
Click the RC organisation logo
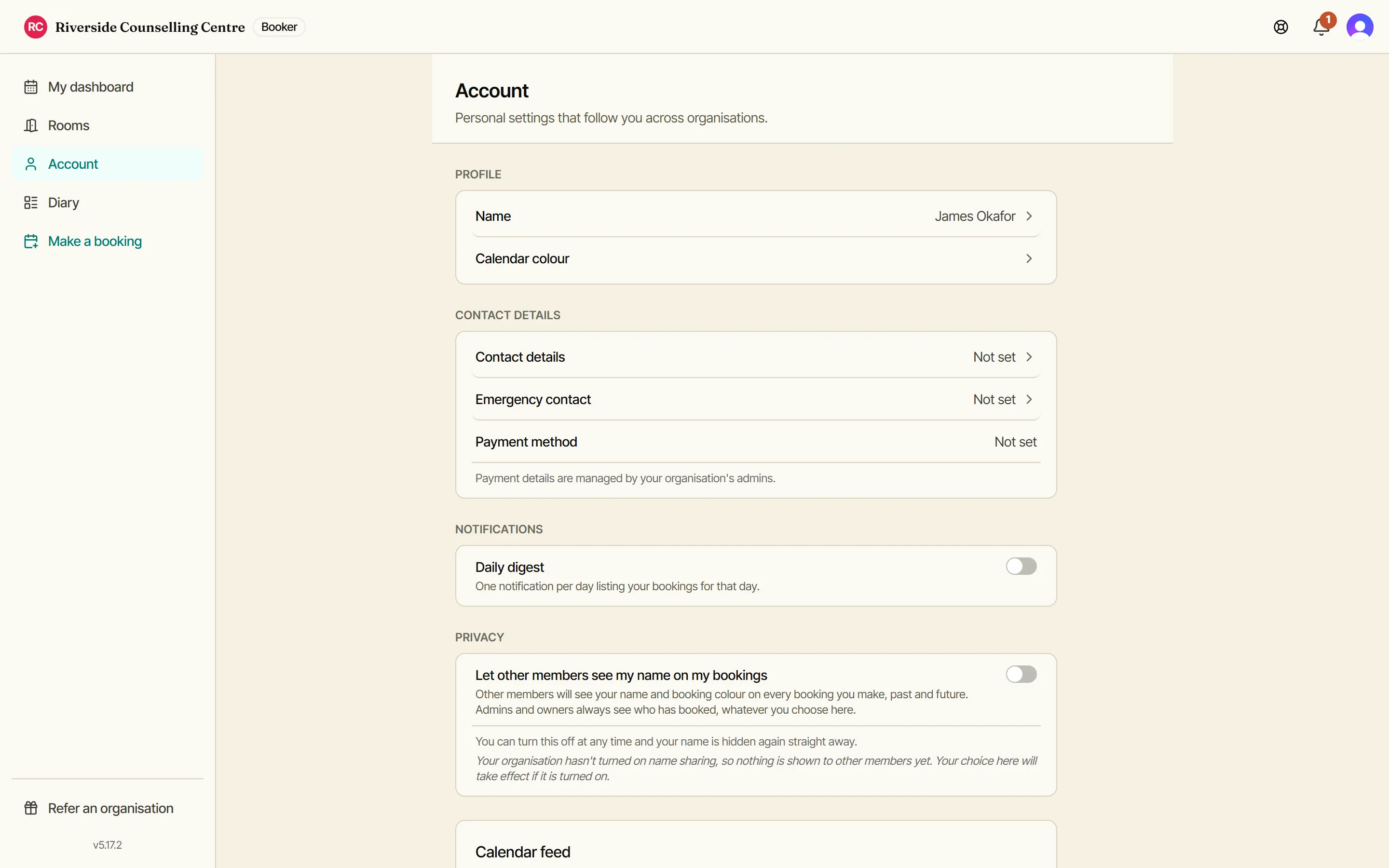36,27
